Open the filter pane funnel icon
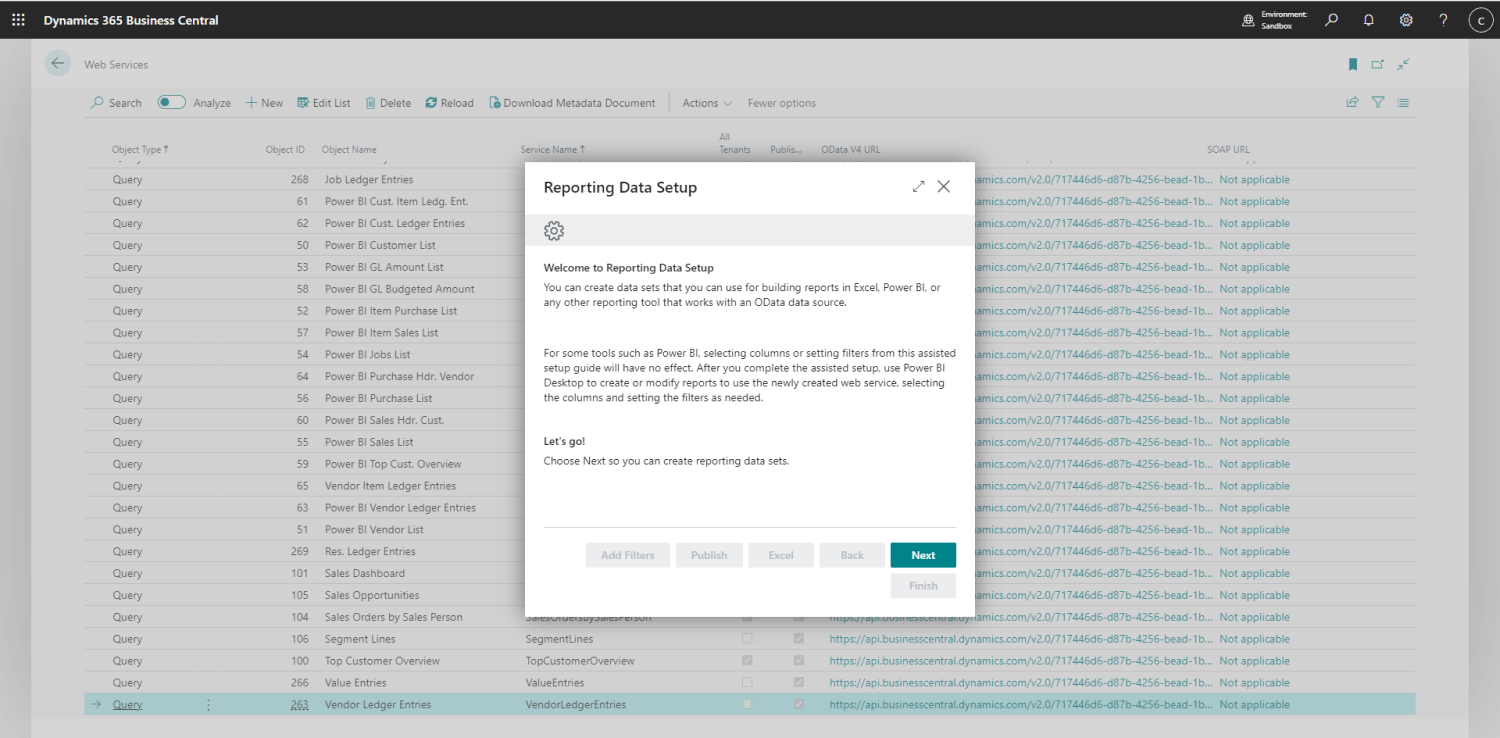This screenshot has width=1500, height=738. [1378, 102]
